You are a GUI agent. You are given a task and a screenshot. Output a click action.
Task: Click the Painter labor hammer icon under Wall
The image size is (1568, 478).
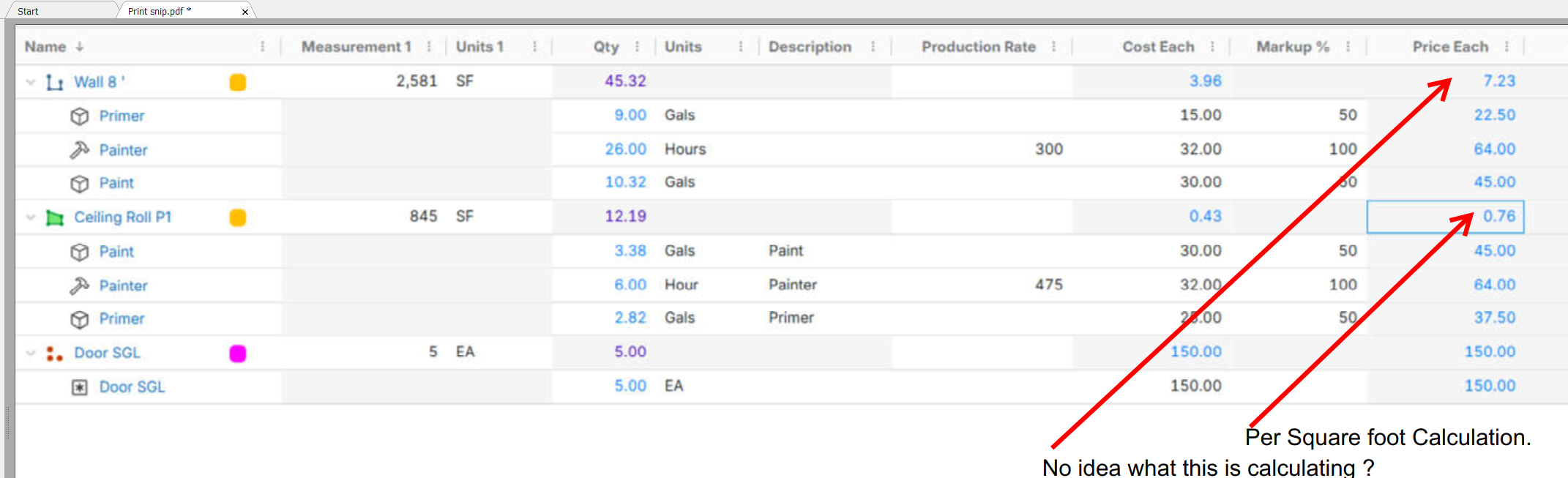click(79, 150)
